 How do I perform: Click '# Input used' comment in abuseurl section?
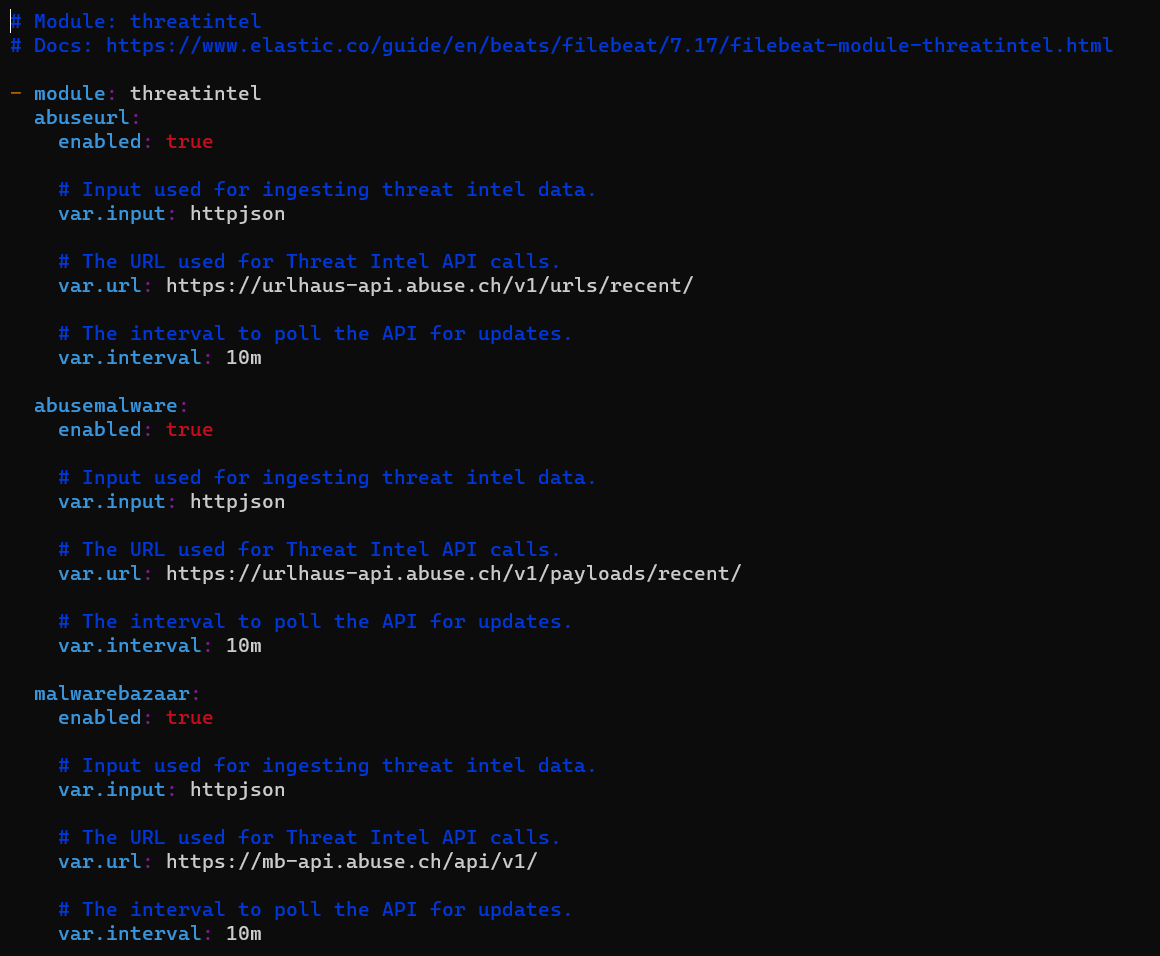point(327,189)
